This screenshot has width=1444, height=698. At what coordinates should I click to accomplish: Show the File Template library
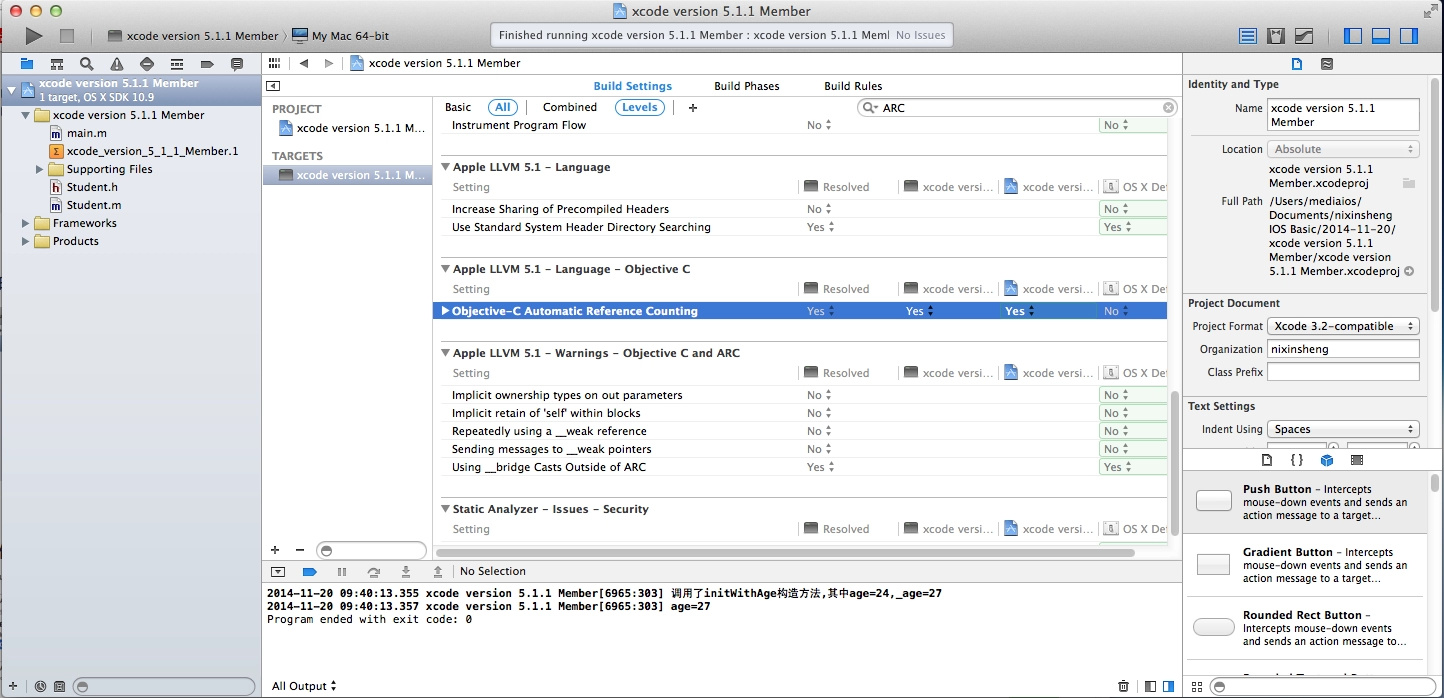(1267, 460)
